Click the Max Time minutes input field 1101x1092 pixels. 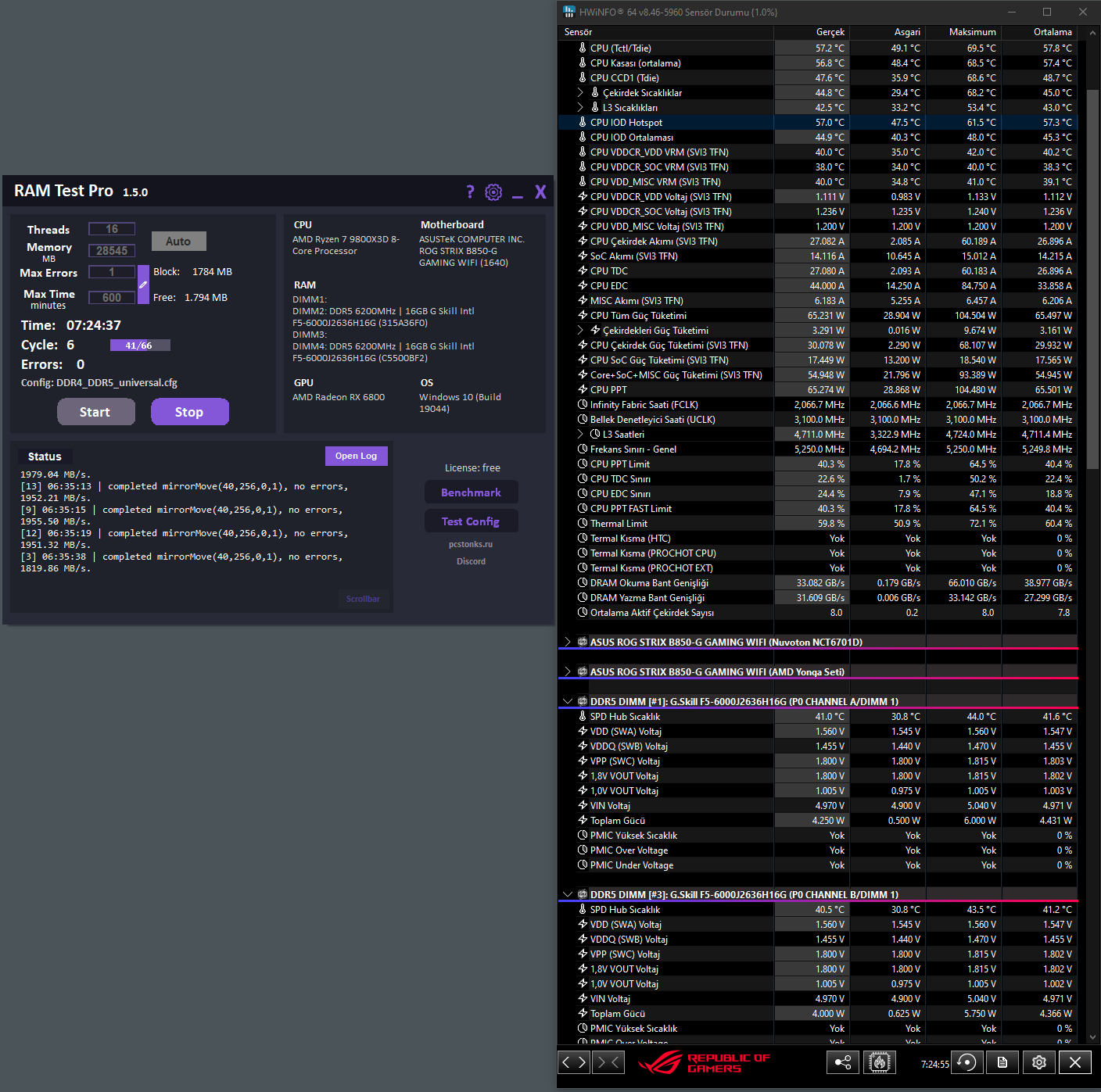(112, 298)
